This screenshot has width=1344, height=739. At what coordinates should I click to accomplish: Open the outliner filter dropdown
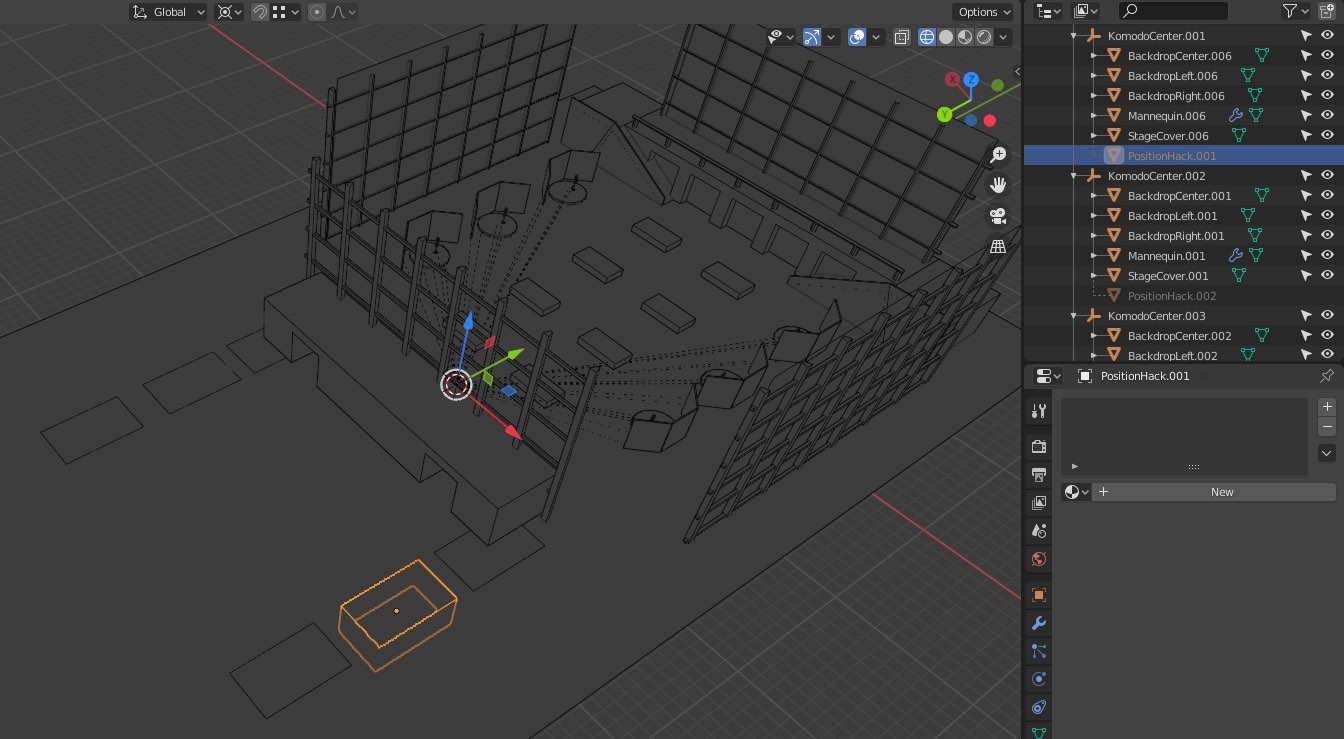(x=1296, y=11)
